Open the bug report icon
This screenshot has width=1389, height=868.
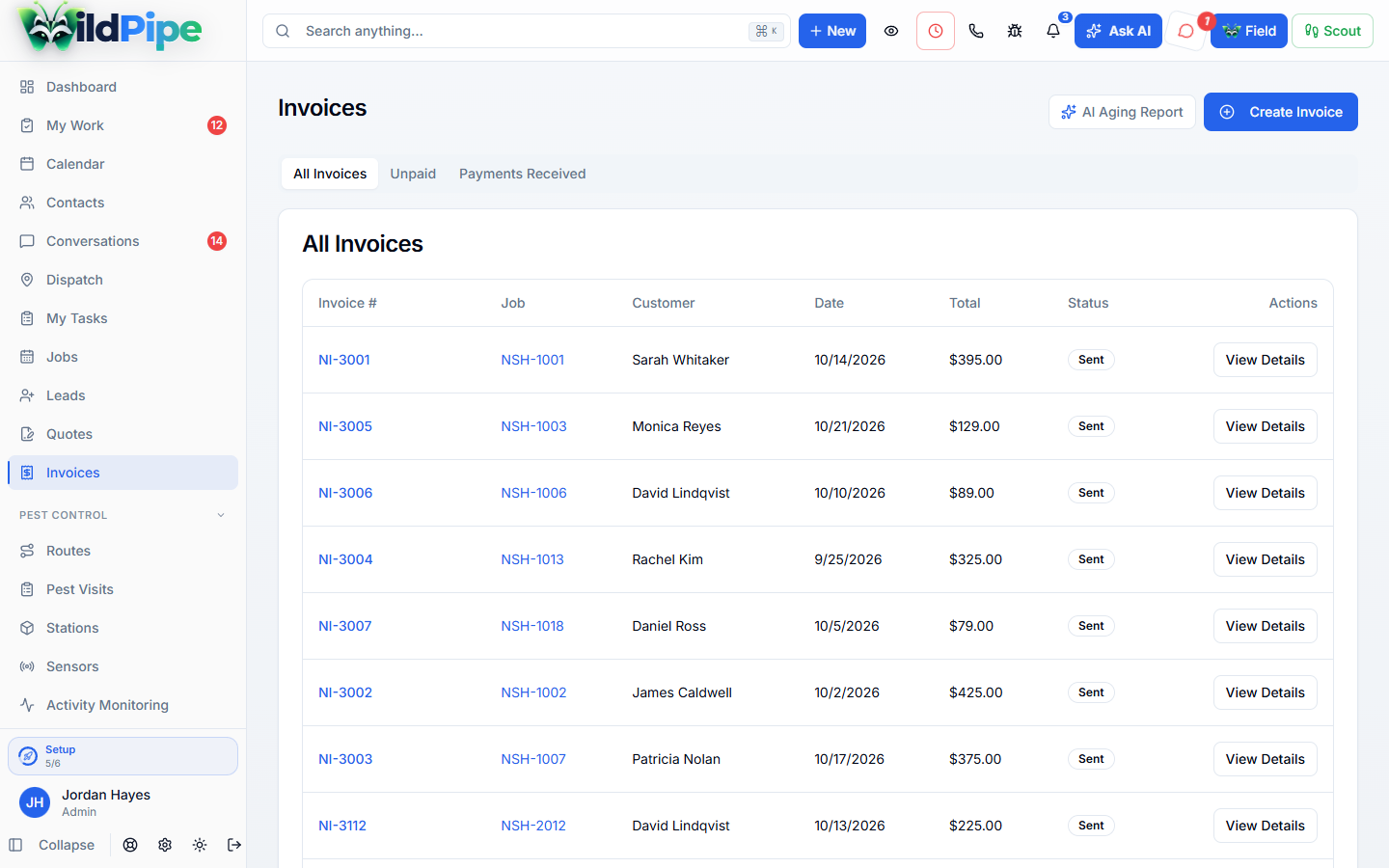tap(1015, 31)
